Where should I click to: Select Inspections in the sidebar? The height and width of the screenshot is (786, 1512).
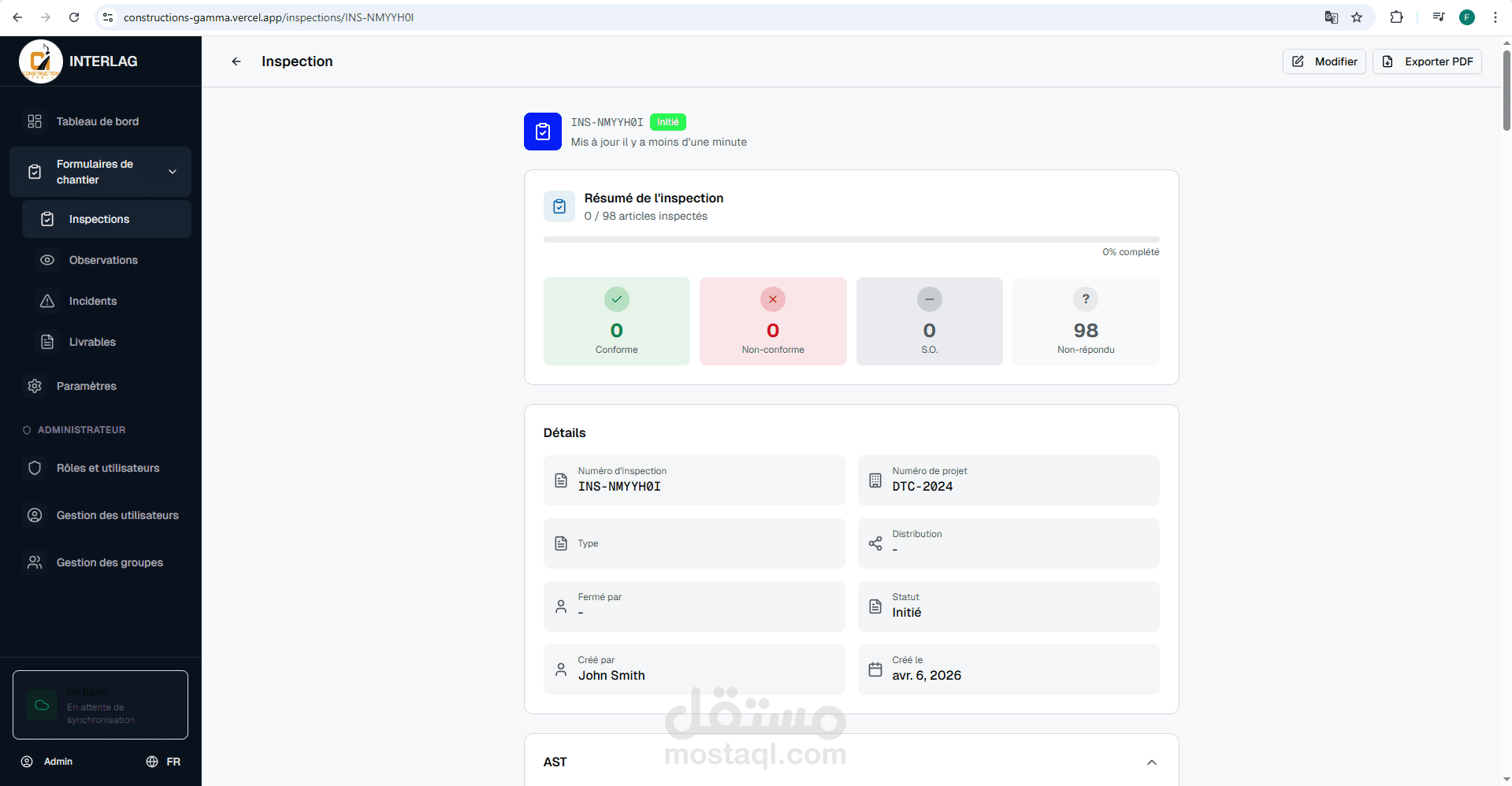click(x=106, y=219)
